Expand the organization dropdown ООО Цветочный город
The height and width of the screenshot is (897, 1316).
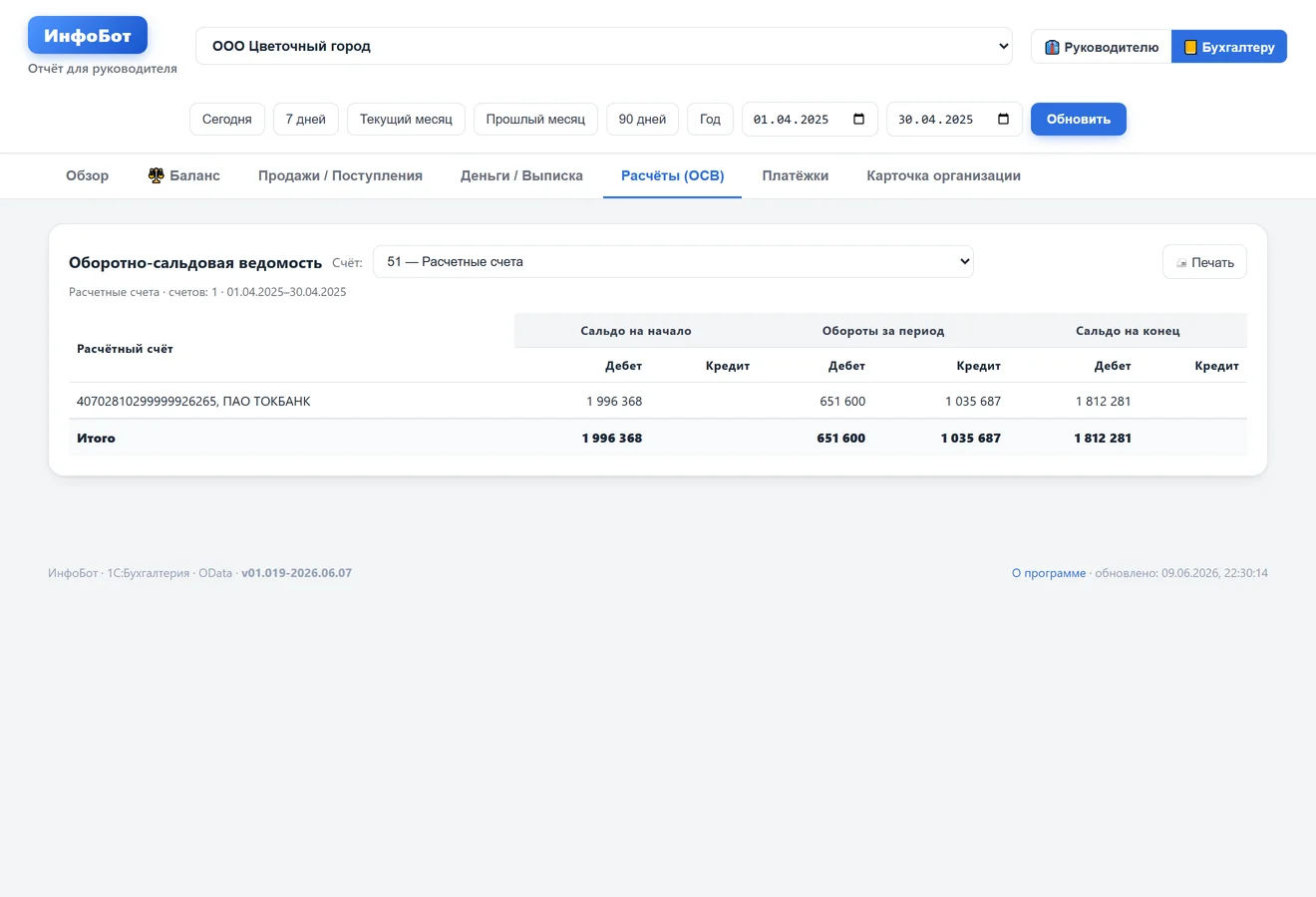tap(604, 46)
